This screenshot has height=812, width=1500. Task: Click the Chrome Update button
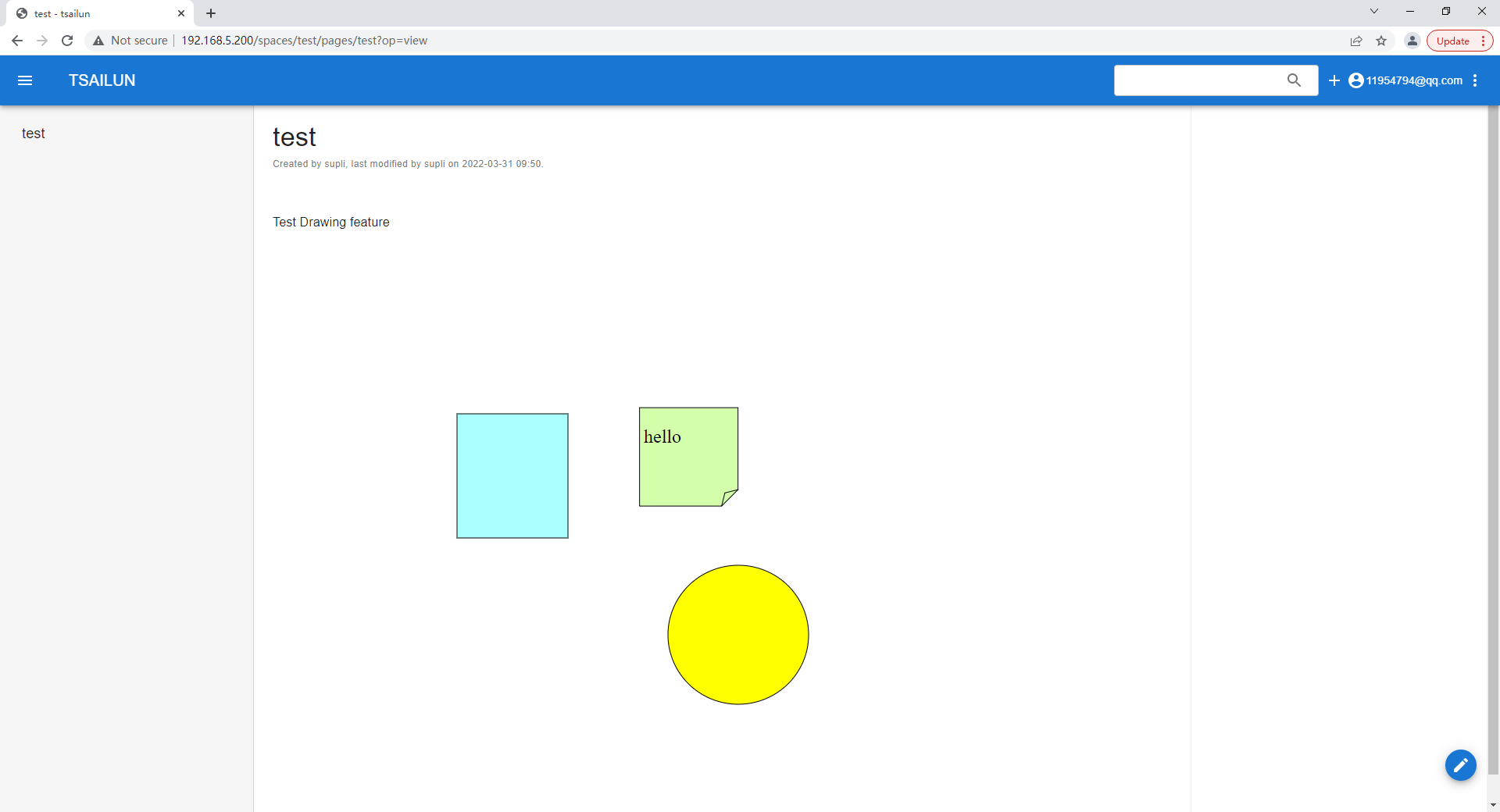[x=1459, y=41]
